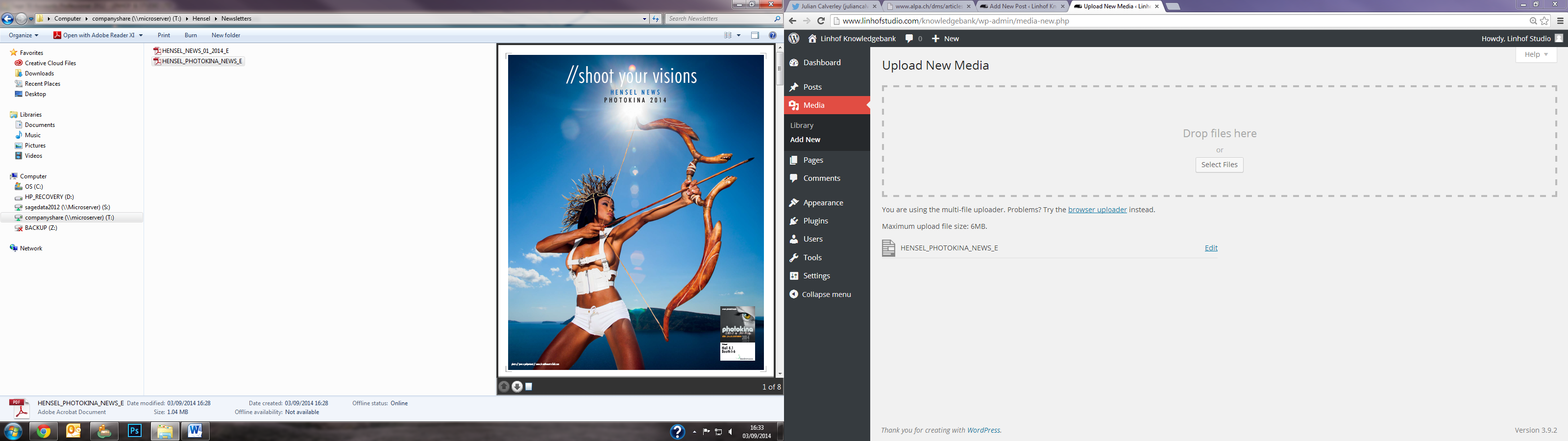Select BACKUP (Z:) drive
The image size is (1568, 441).
tap(36, 228)
